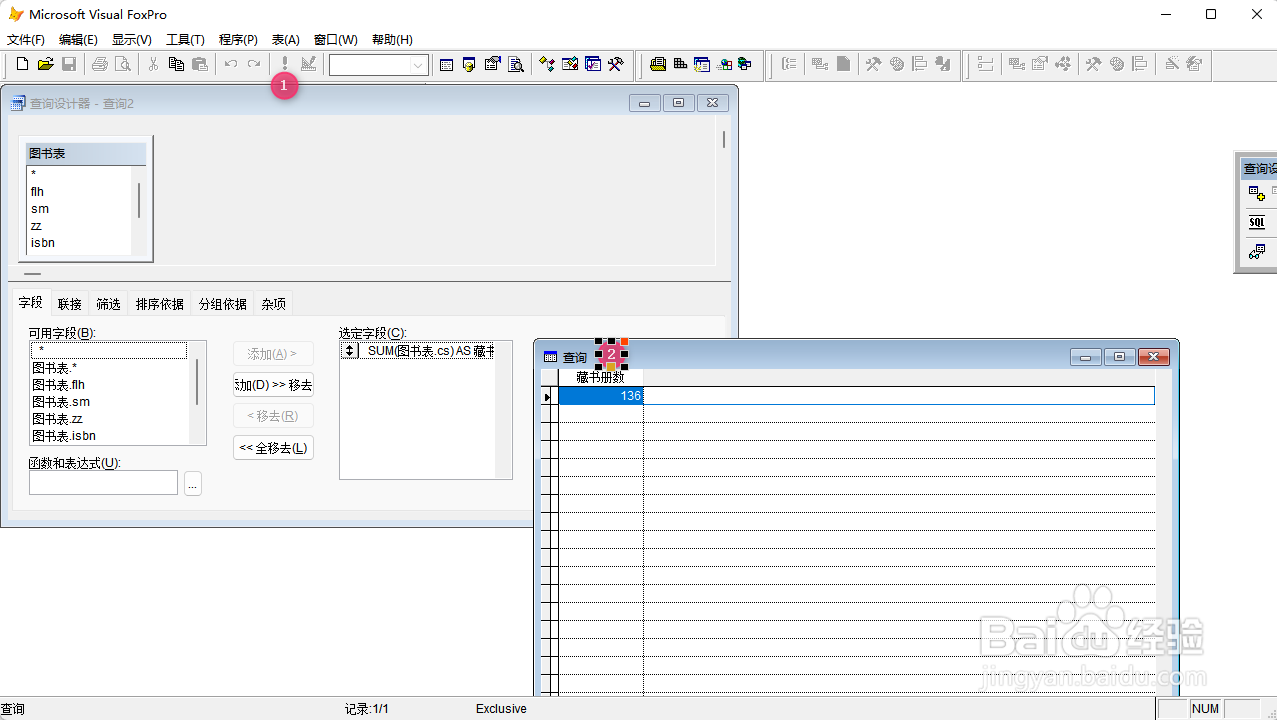Image resolution: width=1277 pixels, height=720 pixels.
Task: Switch to the 联接 tab
Action: (x=69, y=304)
